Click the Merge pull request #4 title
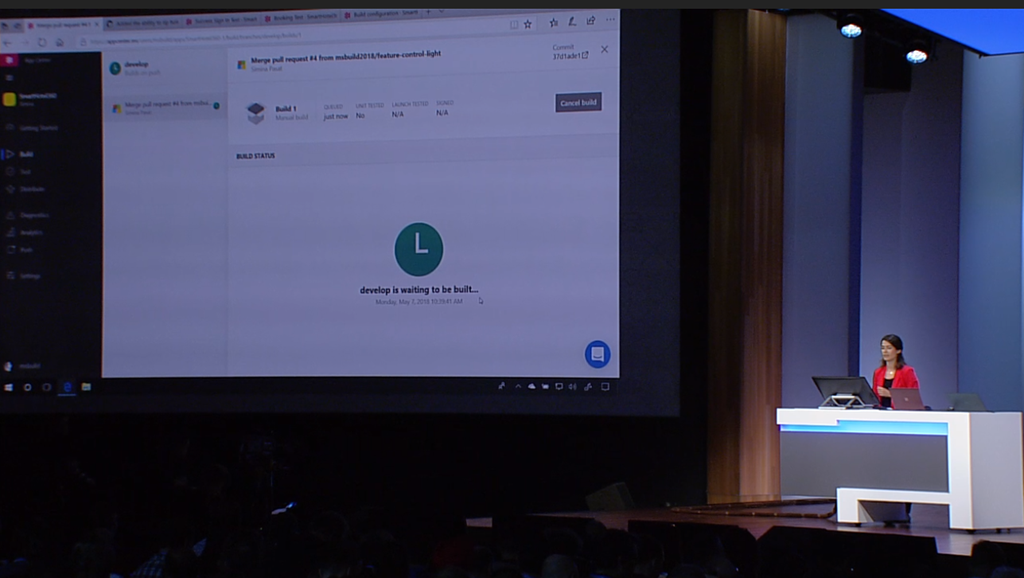This screenshot has height=578, width=1024. click(x=345, y=57)
